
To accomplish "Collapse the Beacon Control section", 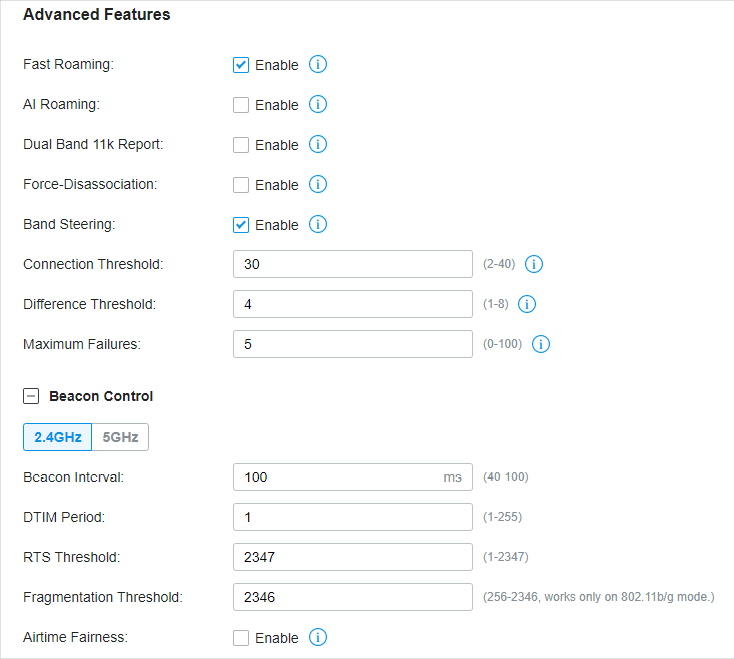I will pos(31,396).
